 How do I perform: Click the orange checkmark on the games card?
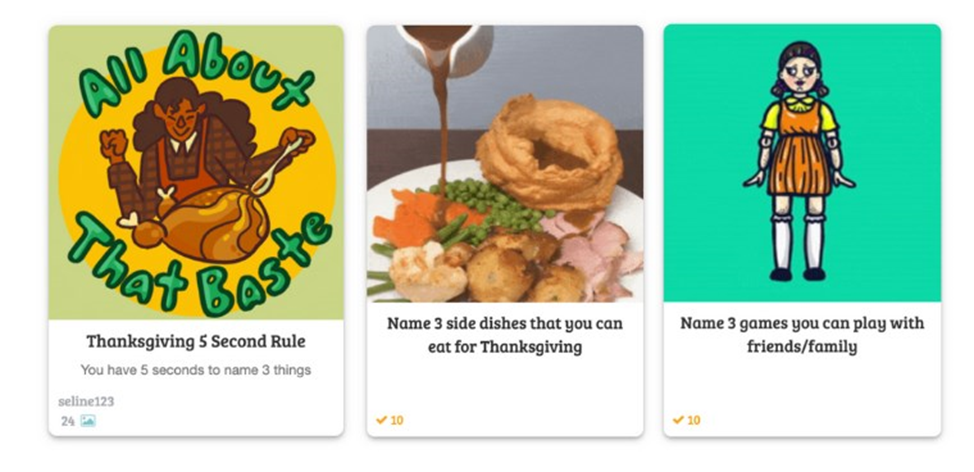point(678,420)
